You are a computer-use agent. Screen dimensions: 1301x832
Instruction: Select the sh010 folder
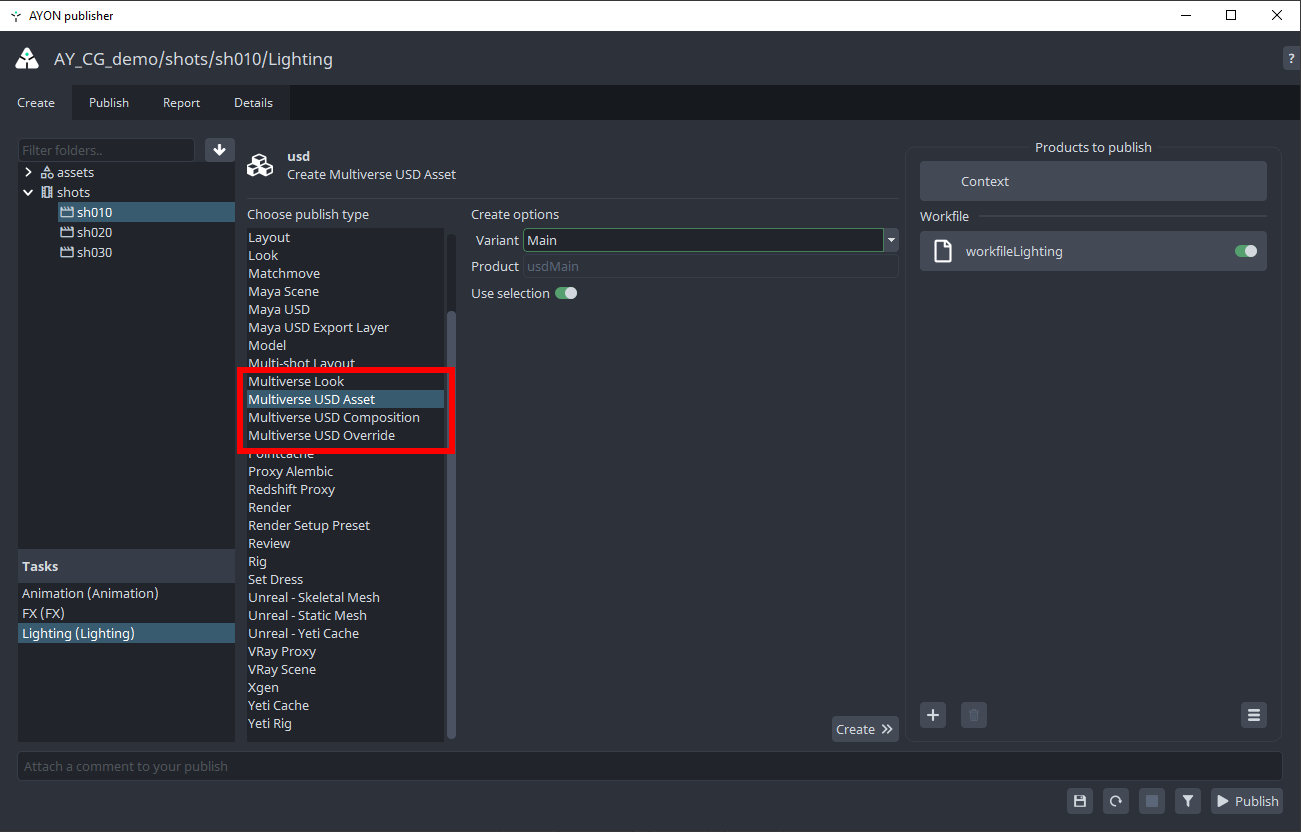pos(146,212)
